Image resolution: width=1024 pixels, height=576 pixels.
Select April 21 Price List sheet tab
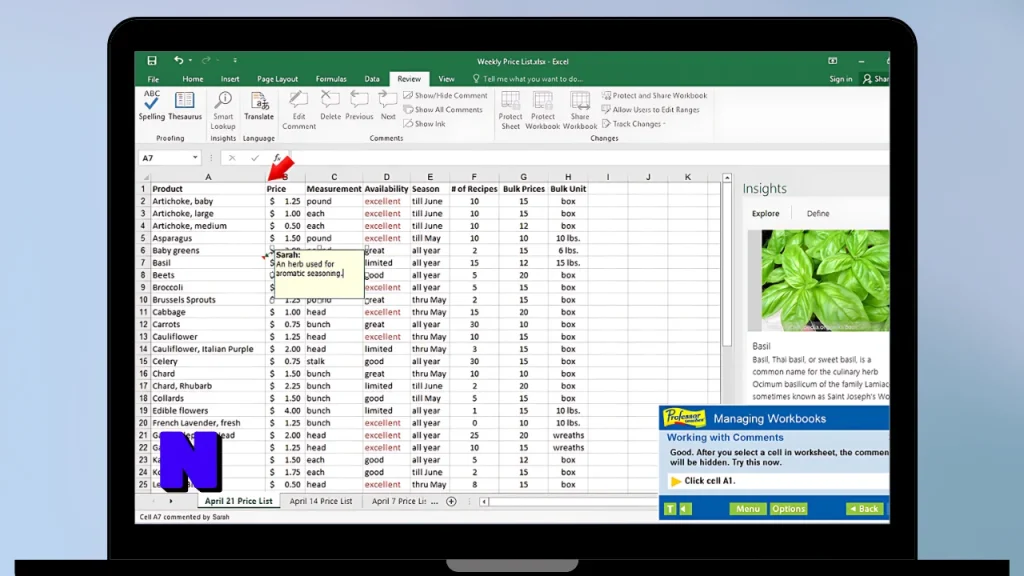(238, 501)
